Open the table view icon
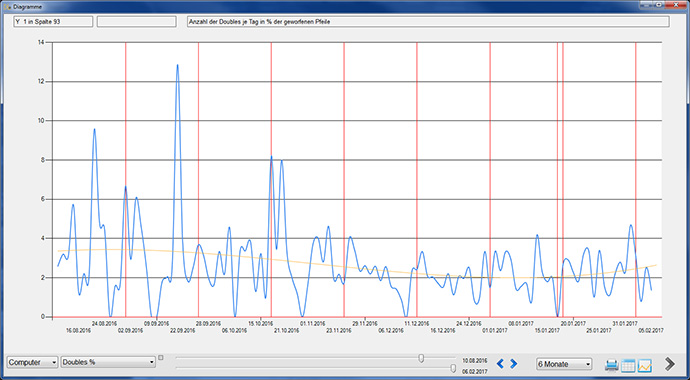The height and width of the screenshot is (380, 690). point(628,365)
